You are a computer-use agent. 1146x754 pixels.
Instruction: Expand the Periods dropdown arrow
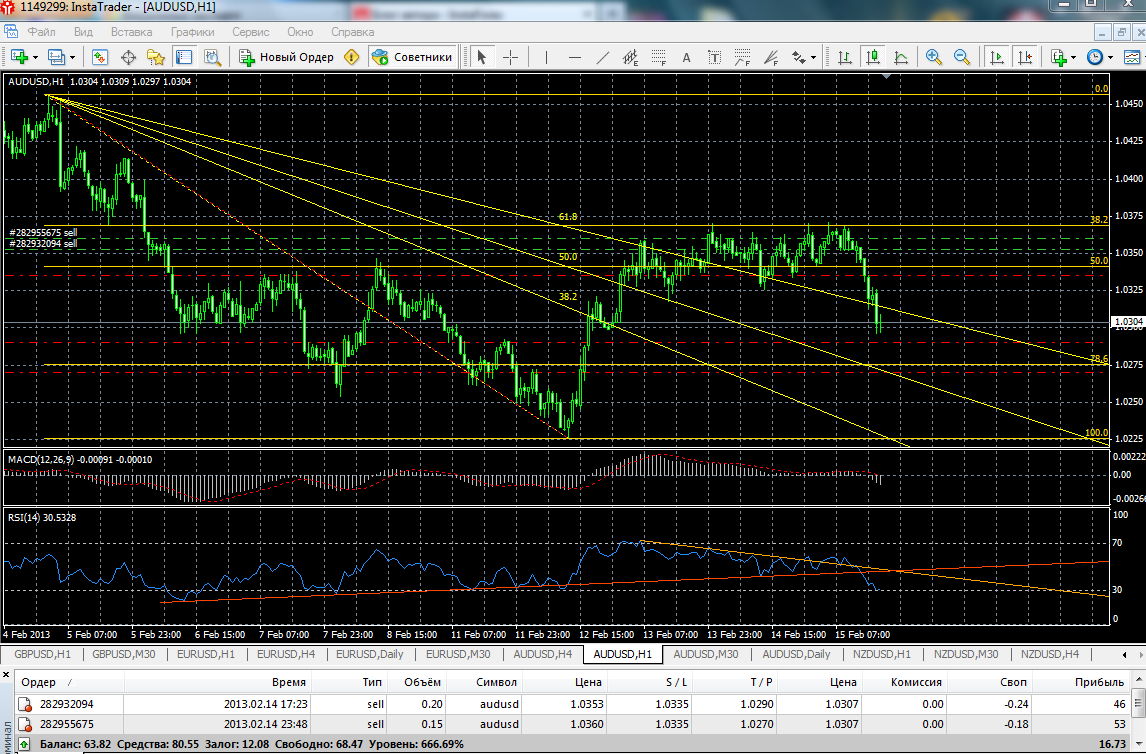click(1109, 57)
